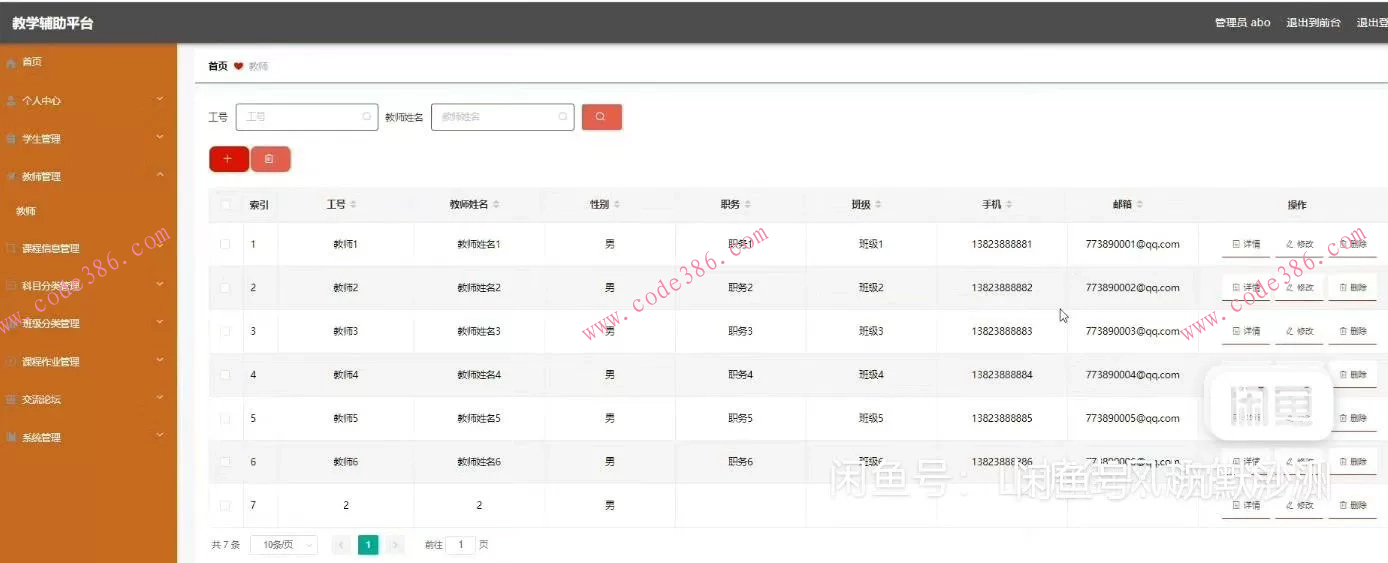The height and width of the screenshot is (563, 1388).
Task: Expand 课程作业管理 sidebar menu
Action: [88, 362]
